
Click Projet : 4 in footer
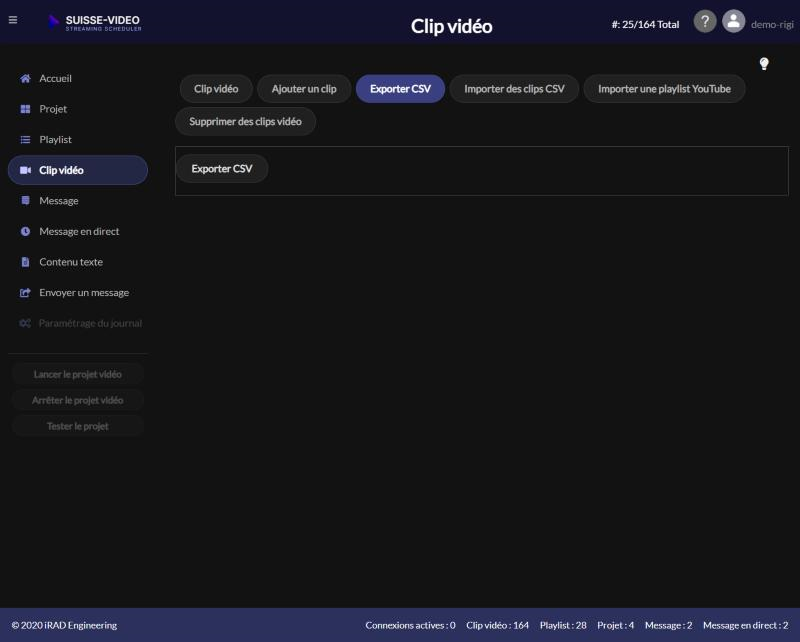616,625
